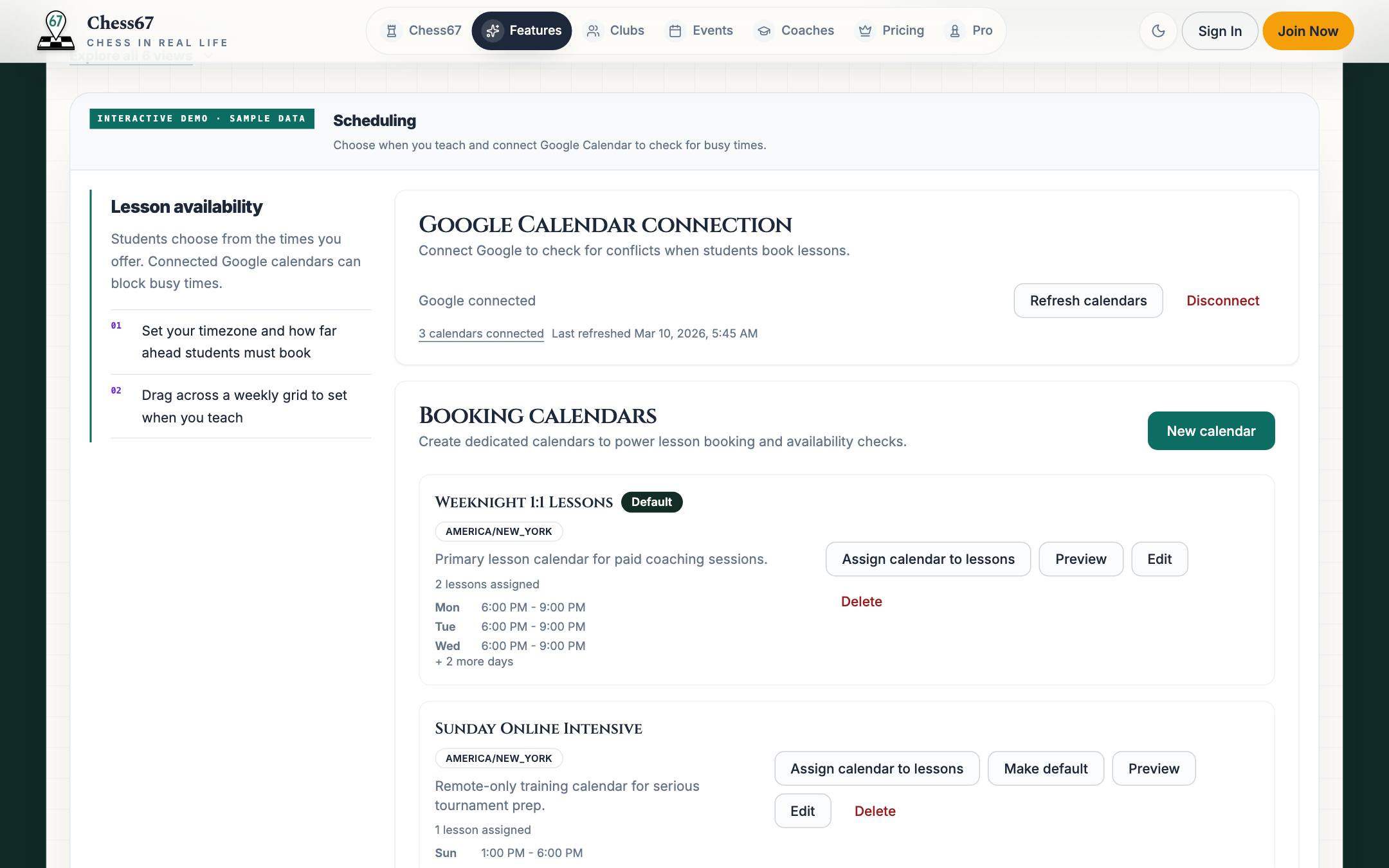The width and height of the screenshot is (1389, 868).
Task: Click the Default badge on Weeknight lessons
Action: coord(651,502)
